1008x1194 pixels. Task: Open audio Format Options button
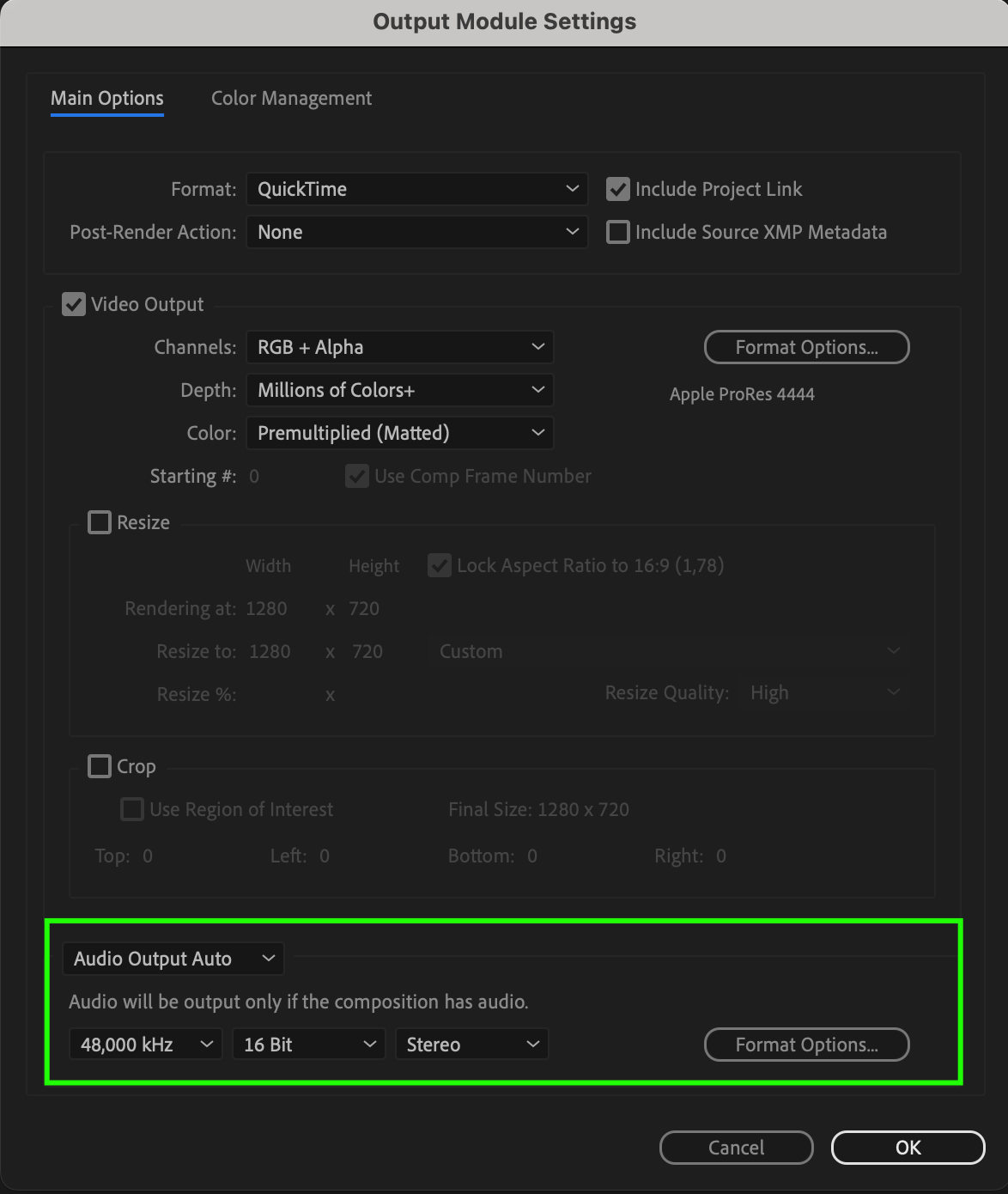click(x=807, y=1045)
